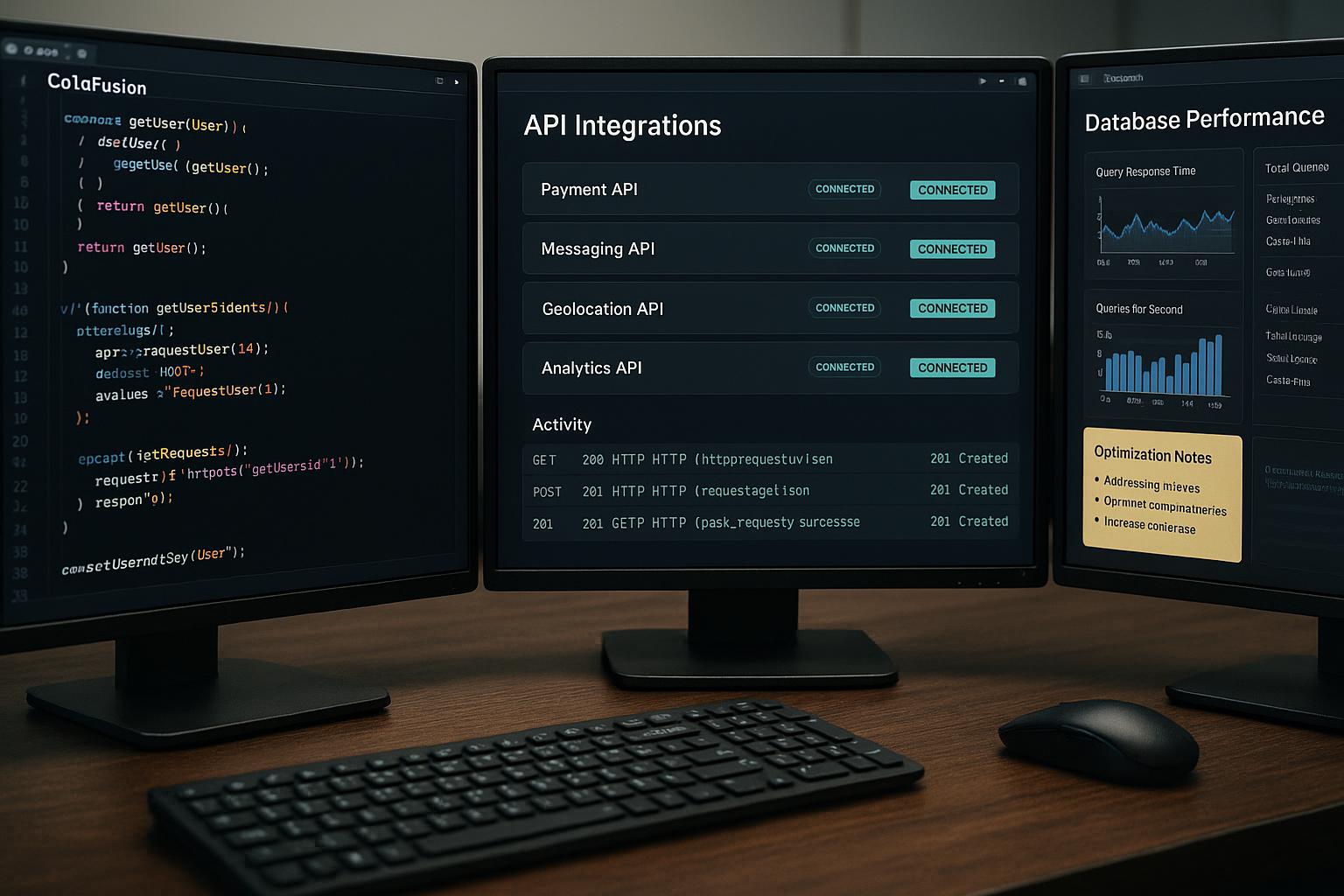Click the ColaFusion title in the code editor

click(x=96, y=84)
